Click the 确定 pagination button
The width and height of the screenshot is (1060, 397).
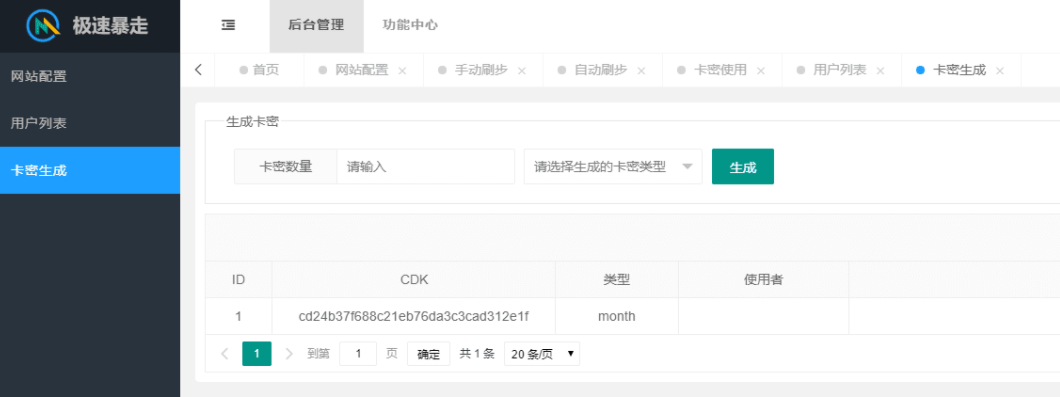[429, 354]
